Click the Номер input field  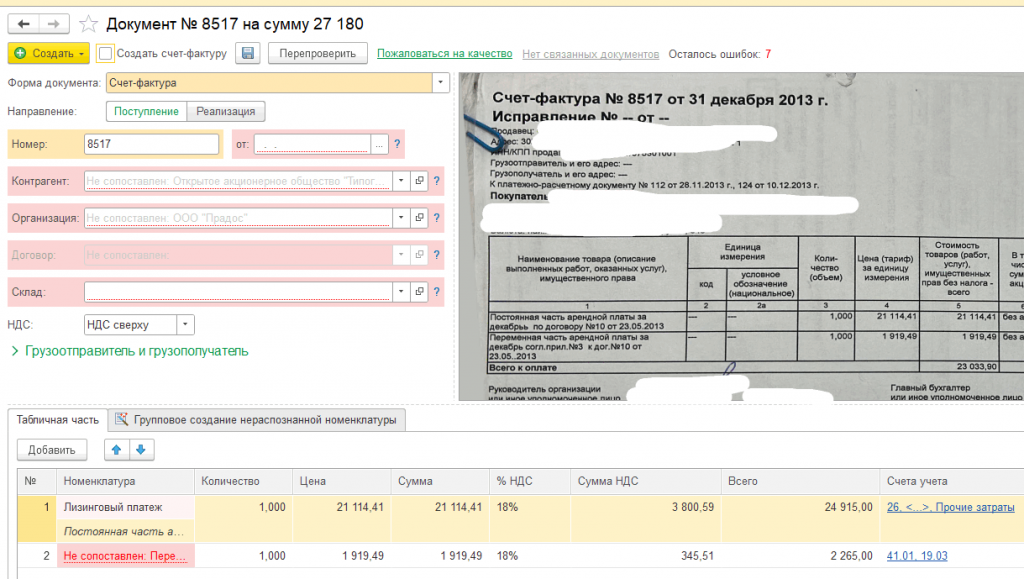pyautogui.click(x=152, y=144)
